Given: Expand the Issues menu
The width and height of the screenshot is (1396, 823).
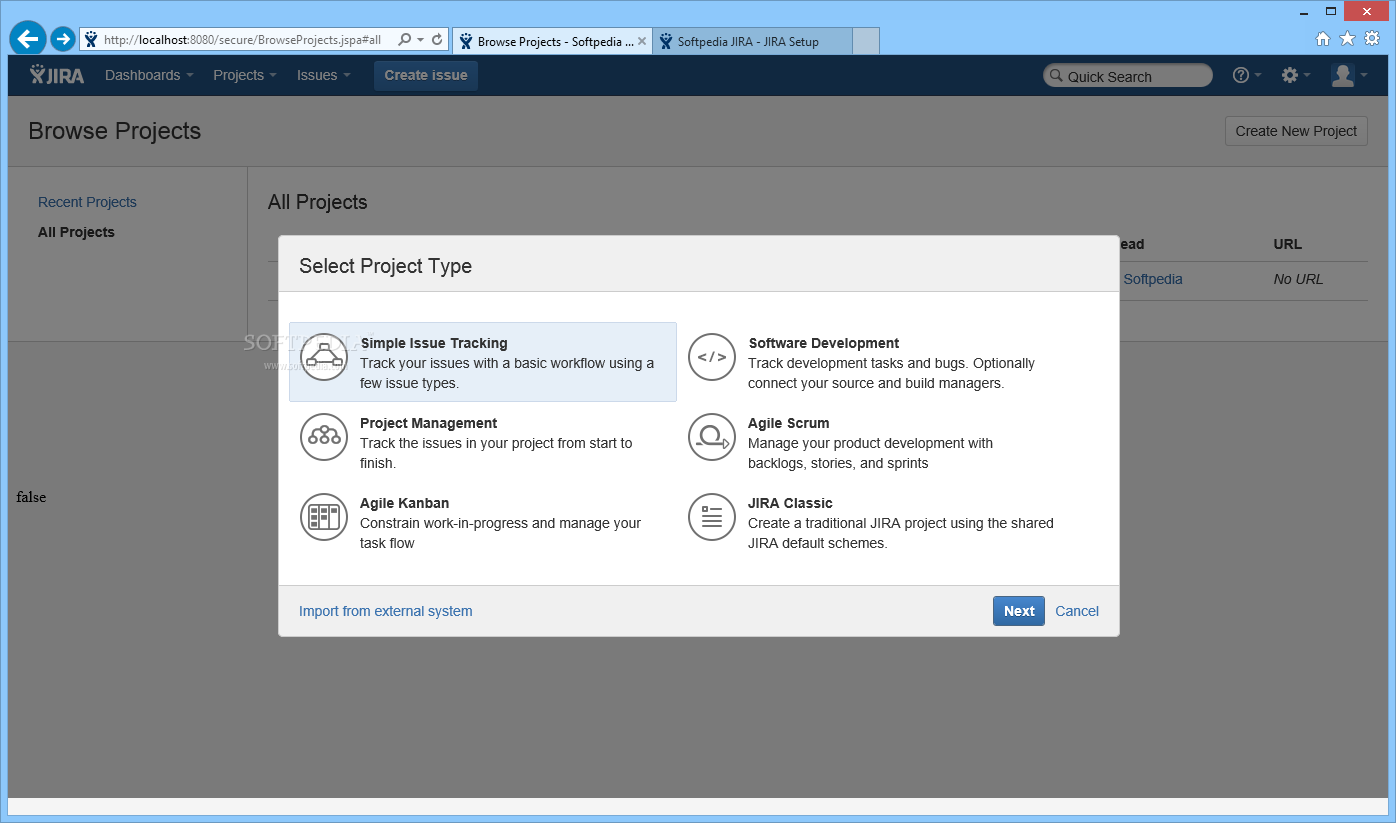Looking at the screenshot, I should [324, 75].
